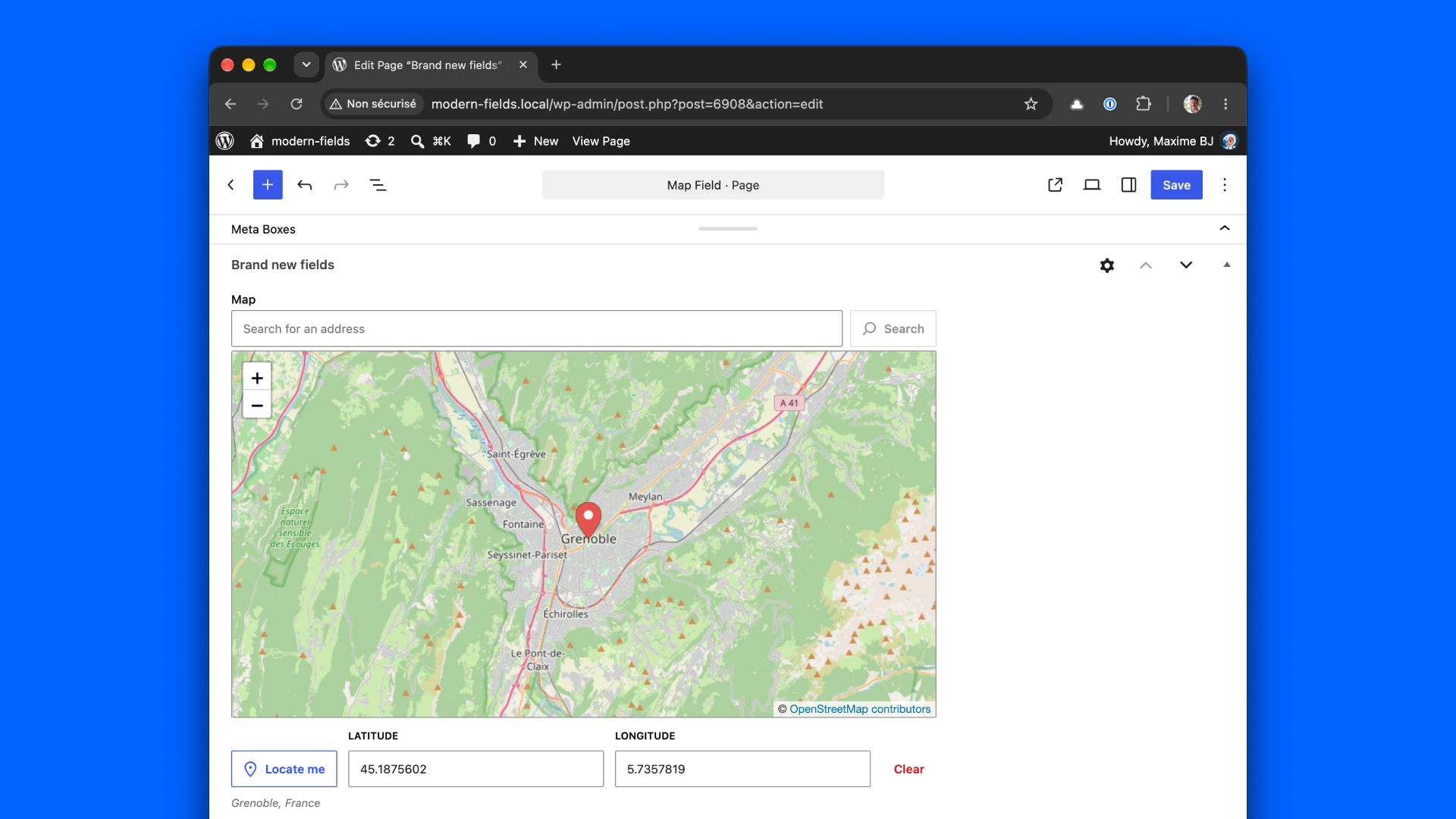Open Howdy, Maxime BJ account menu

[x=1172, y=141]
